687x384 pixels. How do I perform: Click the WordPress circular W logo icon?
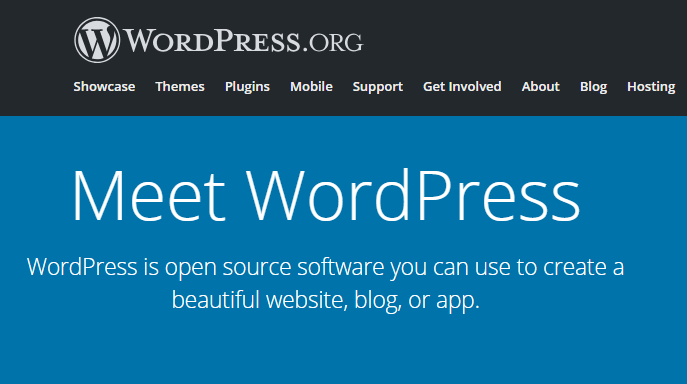(x=97, y=40)
